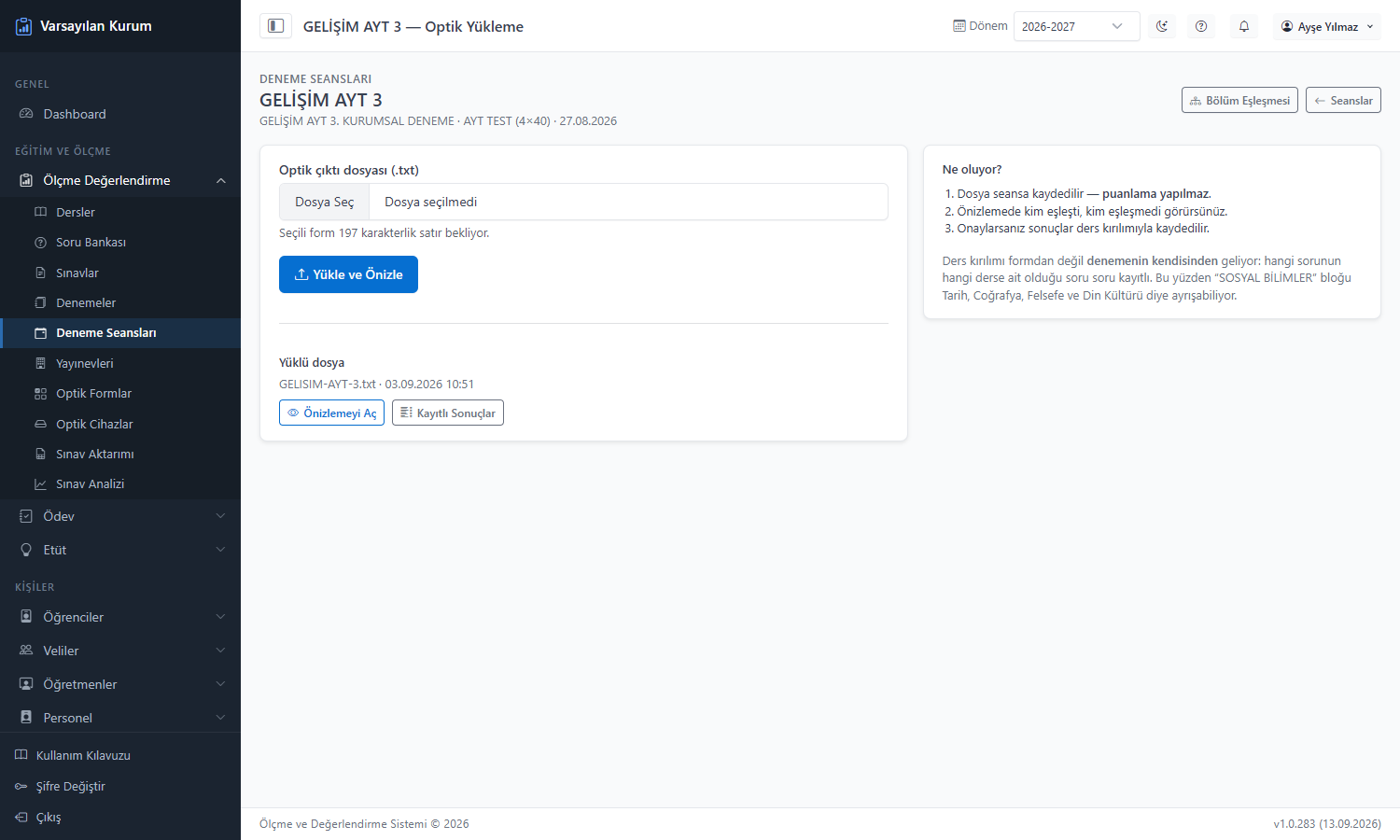Click the Sınav Analizi chart icon
Image resolution: width=1400 pixels, height=840 pixels.
pyautogui.click(x=40, y=483)
